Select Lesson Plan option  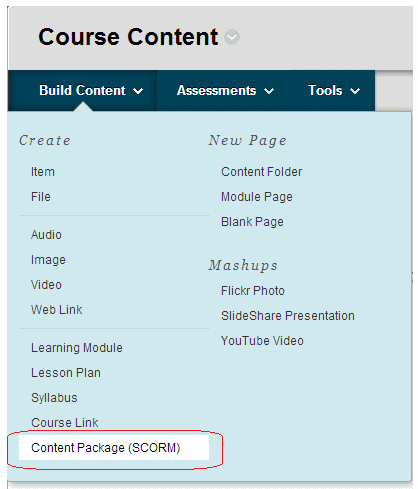coord(66,373)
